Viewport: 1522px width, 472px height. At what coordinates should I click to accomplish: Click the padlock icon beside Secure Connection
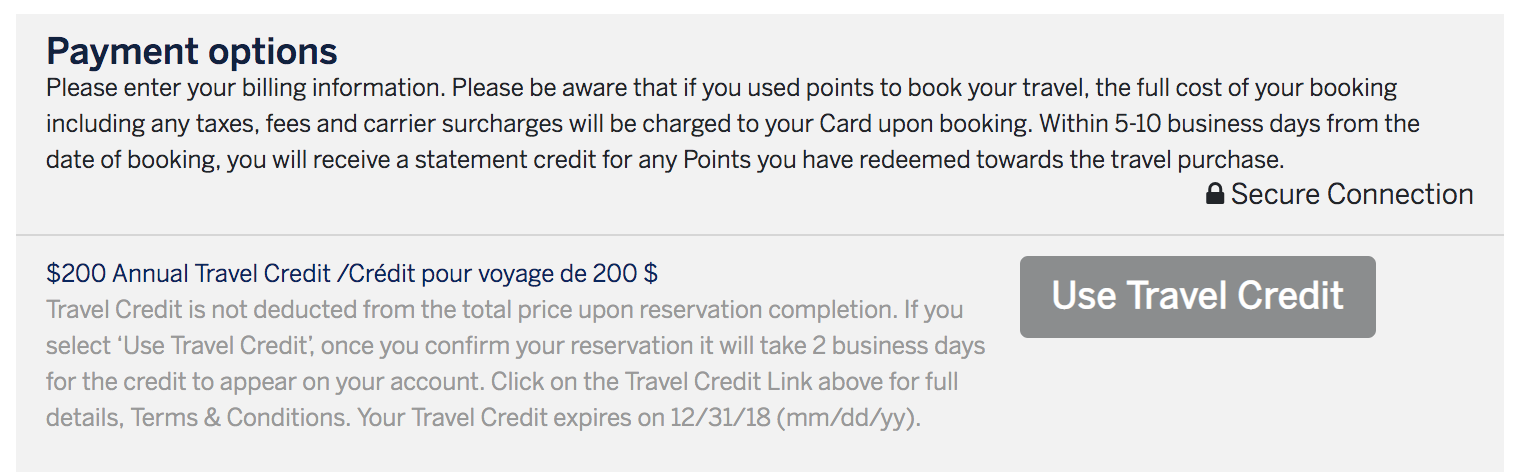pos(1215,194)
